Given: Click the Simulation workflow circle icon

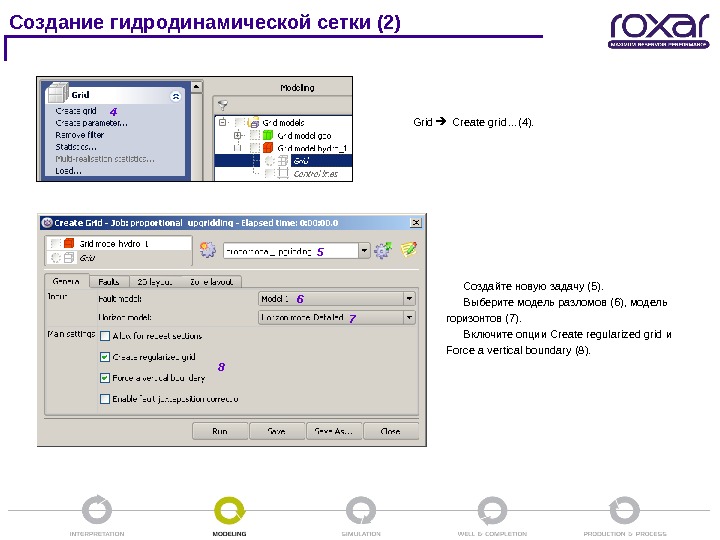Looking at the screenshot, I should click(x=361, y=510).
